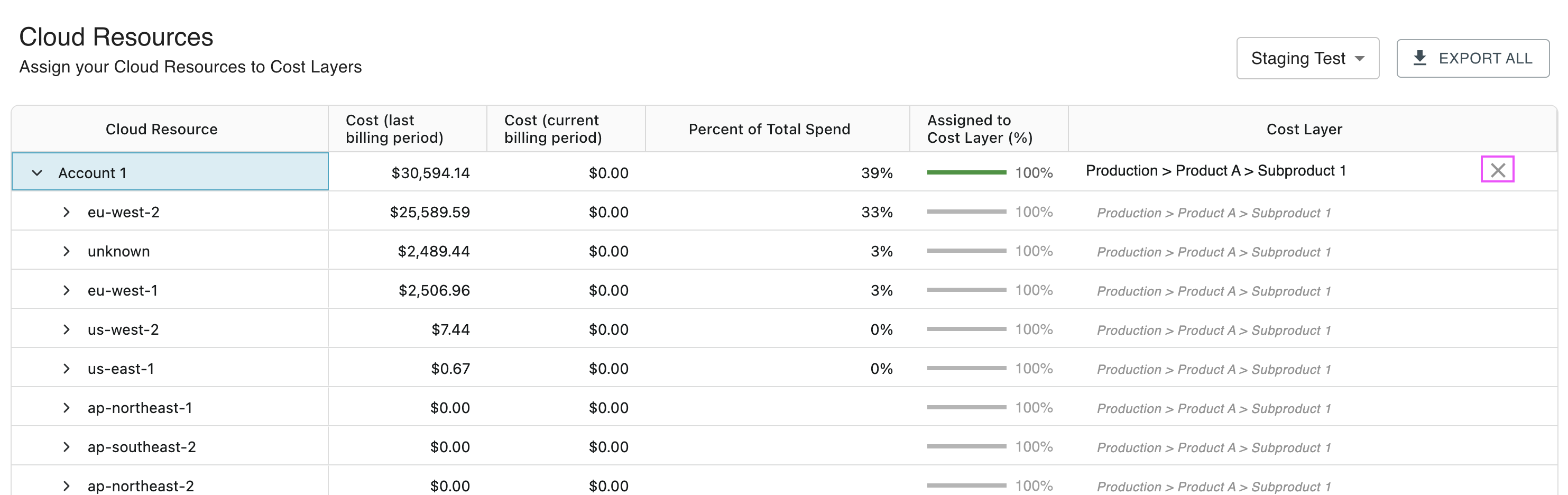Viewport: 1568px width, 495px height.
Task: Expand the ap-northeast-1 region row
Action: [x=67, y=408]
